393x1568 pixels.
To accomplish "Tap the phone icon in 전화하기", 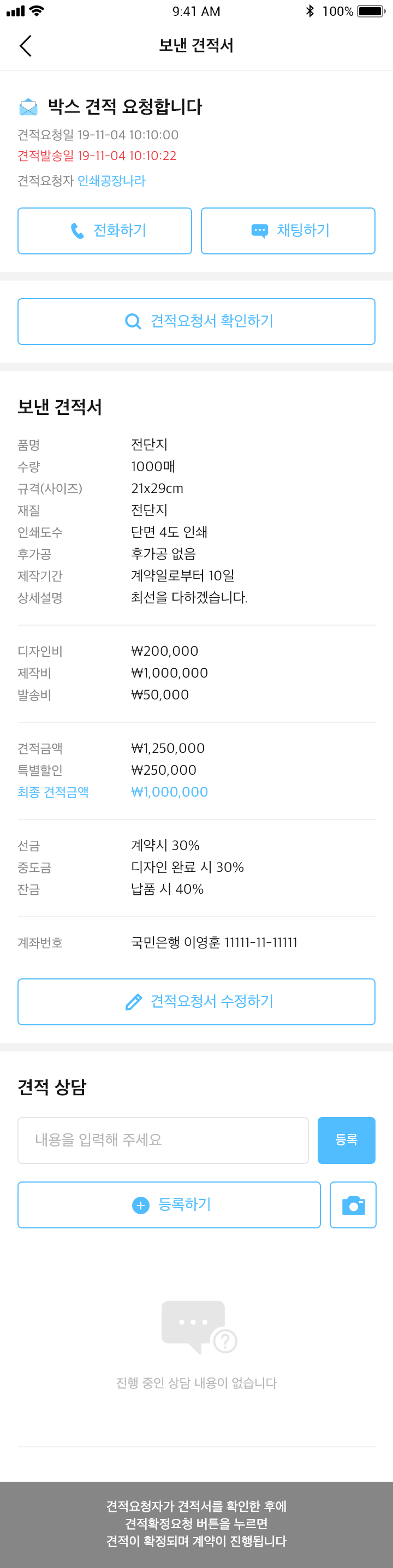I will click(x=78, y=231).
